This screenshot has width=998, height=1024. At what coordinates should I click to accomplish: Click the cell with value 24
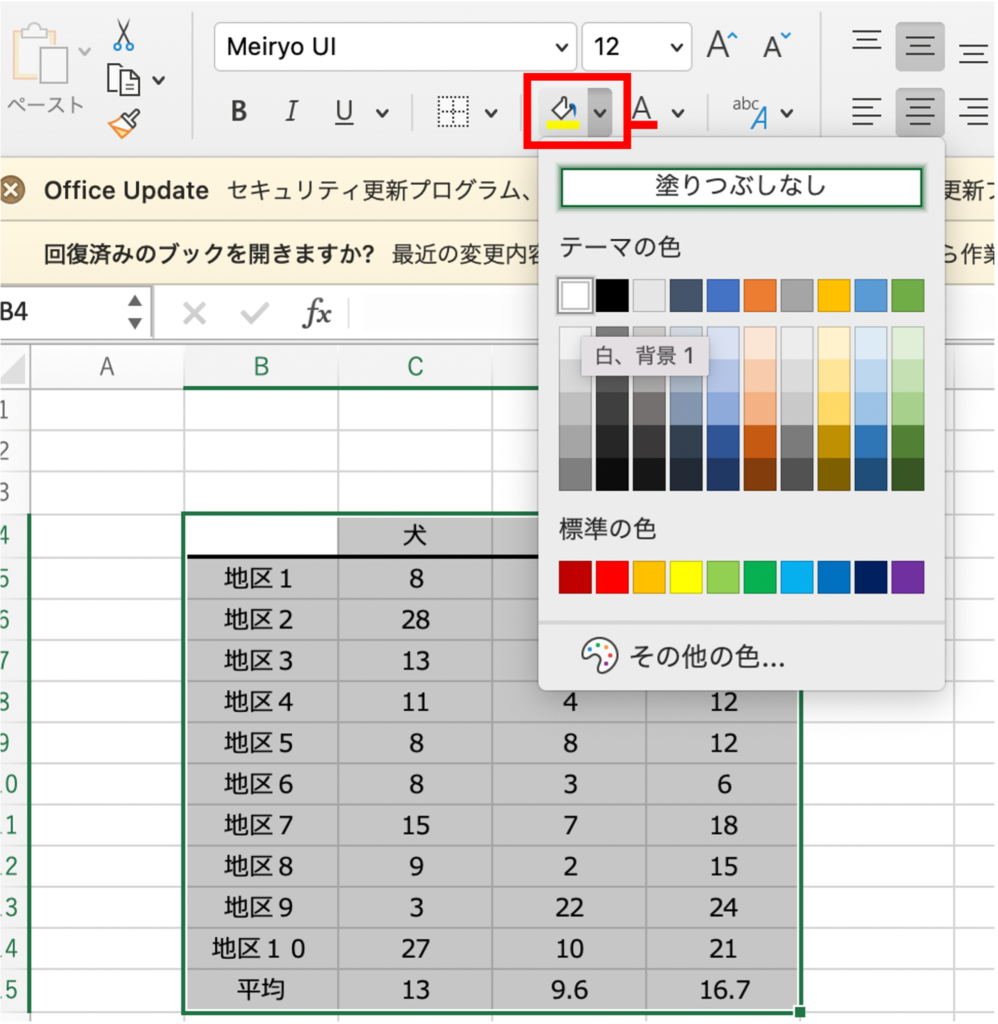pos(724,908)
